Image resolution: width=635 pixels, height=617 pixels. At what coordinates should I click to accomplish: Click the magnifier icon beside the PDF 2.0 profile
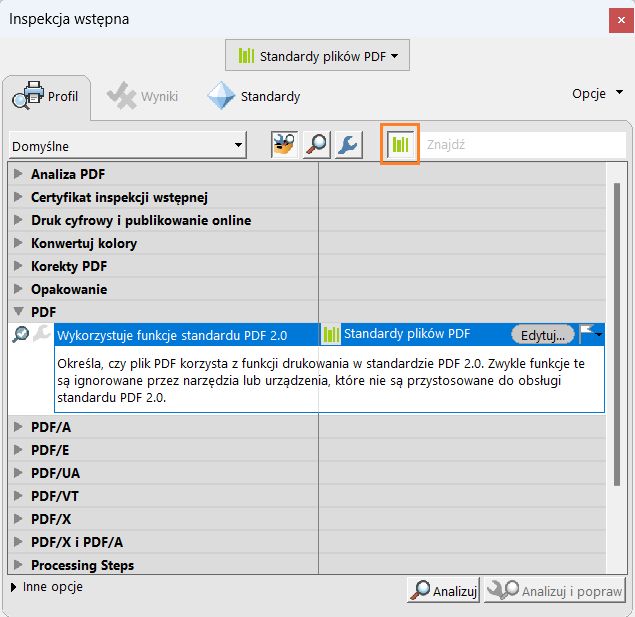[x=20, y=334]
